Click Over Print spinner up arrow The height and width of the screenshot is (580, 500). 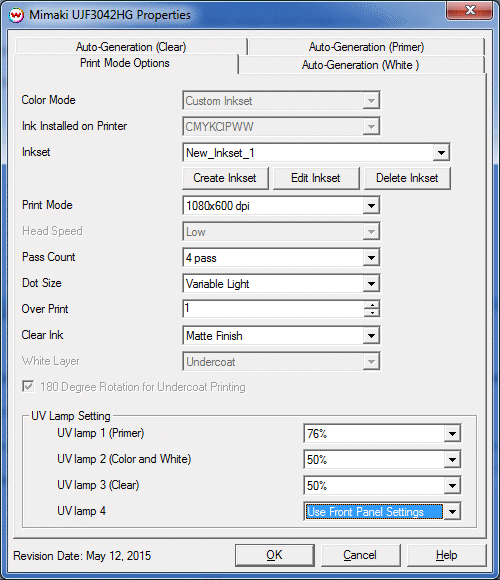click(372, 305)
